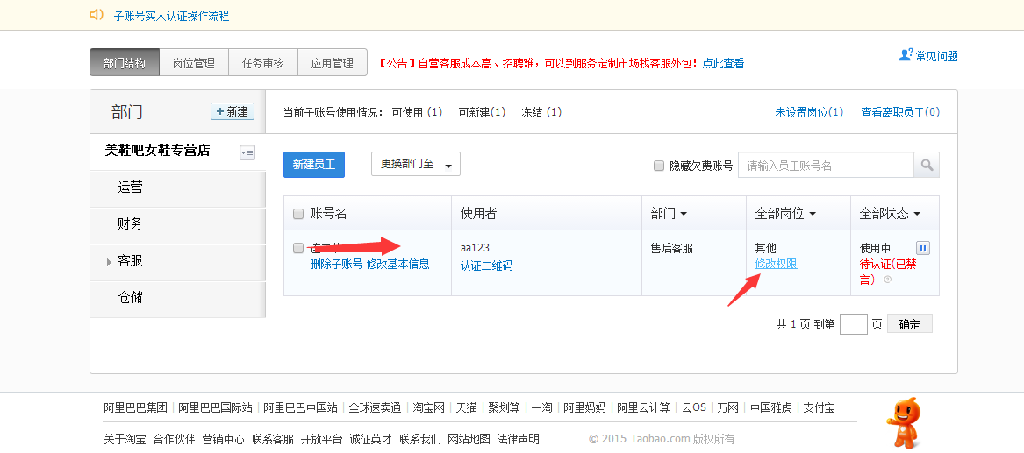Click the 万网 footer link
The height and width of the screenshot is (453, 1024).
pyautogui.click(x=728, y=408)
